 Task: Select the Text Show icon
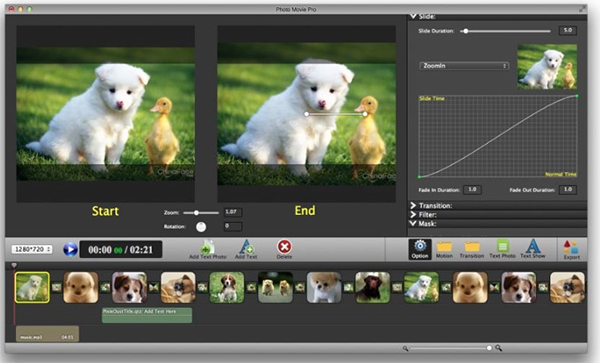pyautogui.click(x=533, y=246)
